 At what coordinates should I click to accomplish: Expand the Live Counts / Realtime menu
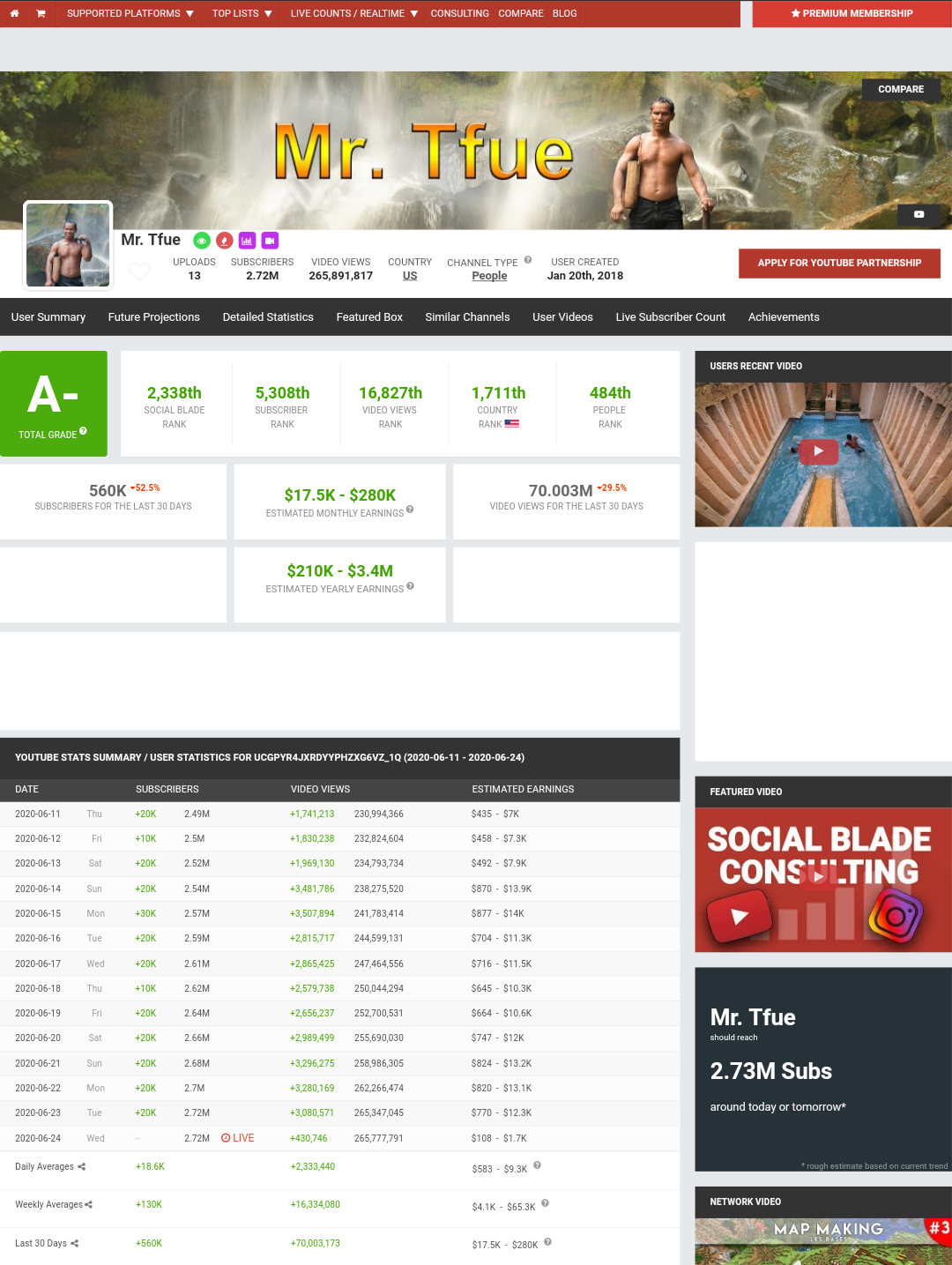(353, 13)
